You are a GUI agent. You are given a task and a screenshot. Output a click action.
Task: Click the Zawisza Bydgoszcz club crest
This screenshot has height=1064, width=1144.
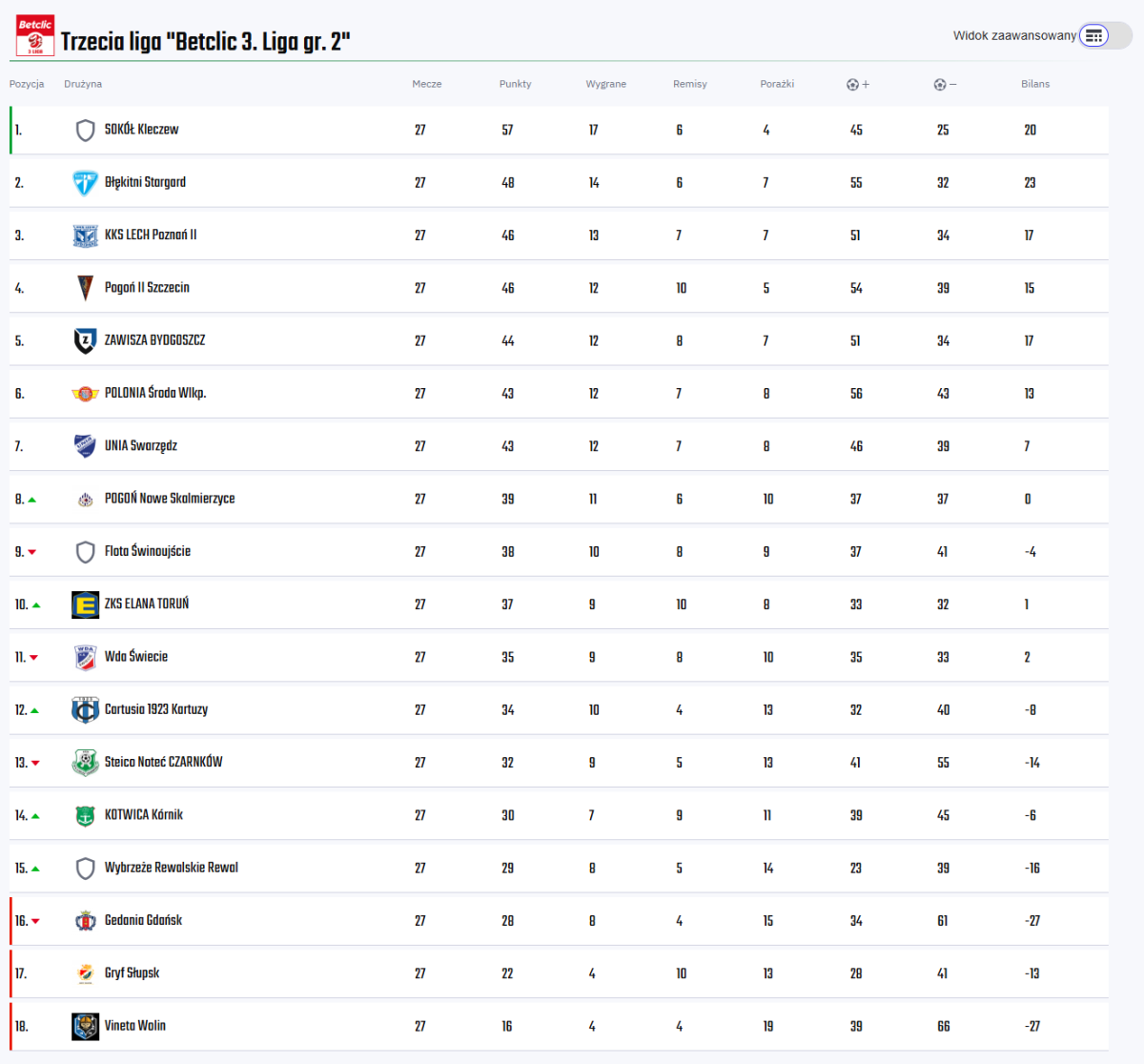pos(85,340)
